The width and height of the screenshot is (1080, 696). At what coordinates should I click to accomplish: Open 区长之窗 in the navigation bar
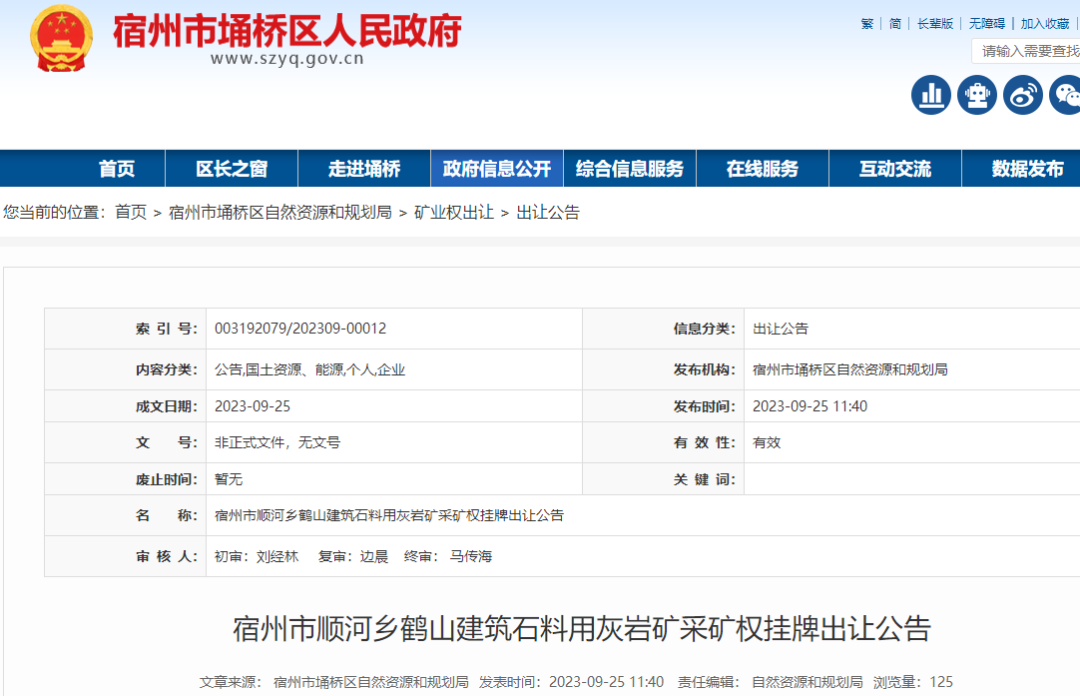(231, 169)
